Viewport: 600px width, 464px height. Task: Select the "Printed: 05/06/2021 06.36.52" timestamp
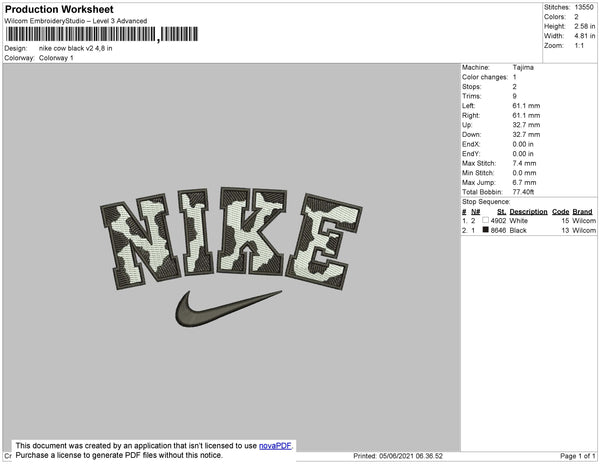[x=398, y=456]
